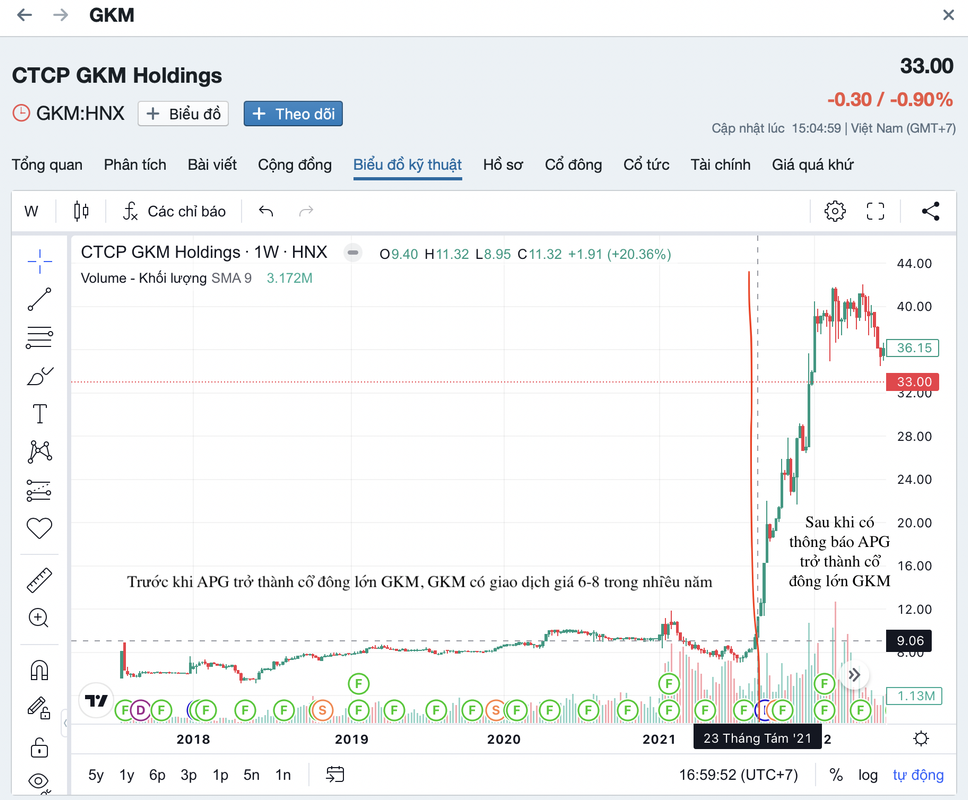Viewport: 968px width, 800px height.
Task: Click the S split marker near 2020
Action: pos(496,710)
